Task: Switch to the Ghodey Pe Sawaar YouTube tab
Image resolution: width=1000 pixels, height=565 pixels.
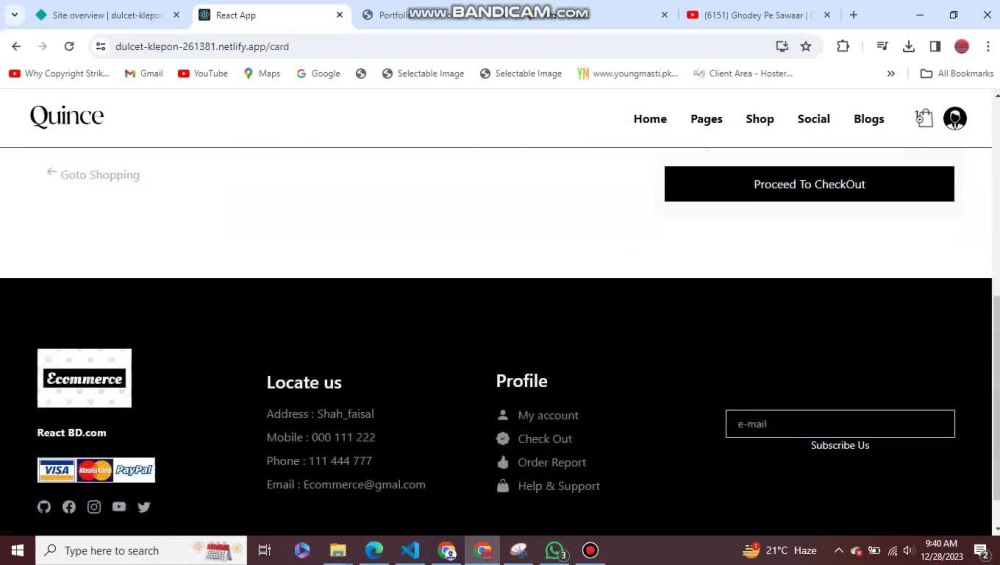Action: [759, 15]
